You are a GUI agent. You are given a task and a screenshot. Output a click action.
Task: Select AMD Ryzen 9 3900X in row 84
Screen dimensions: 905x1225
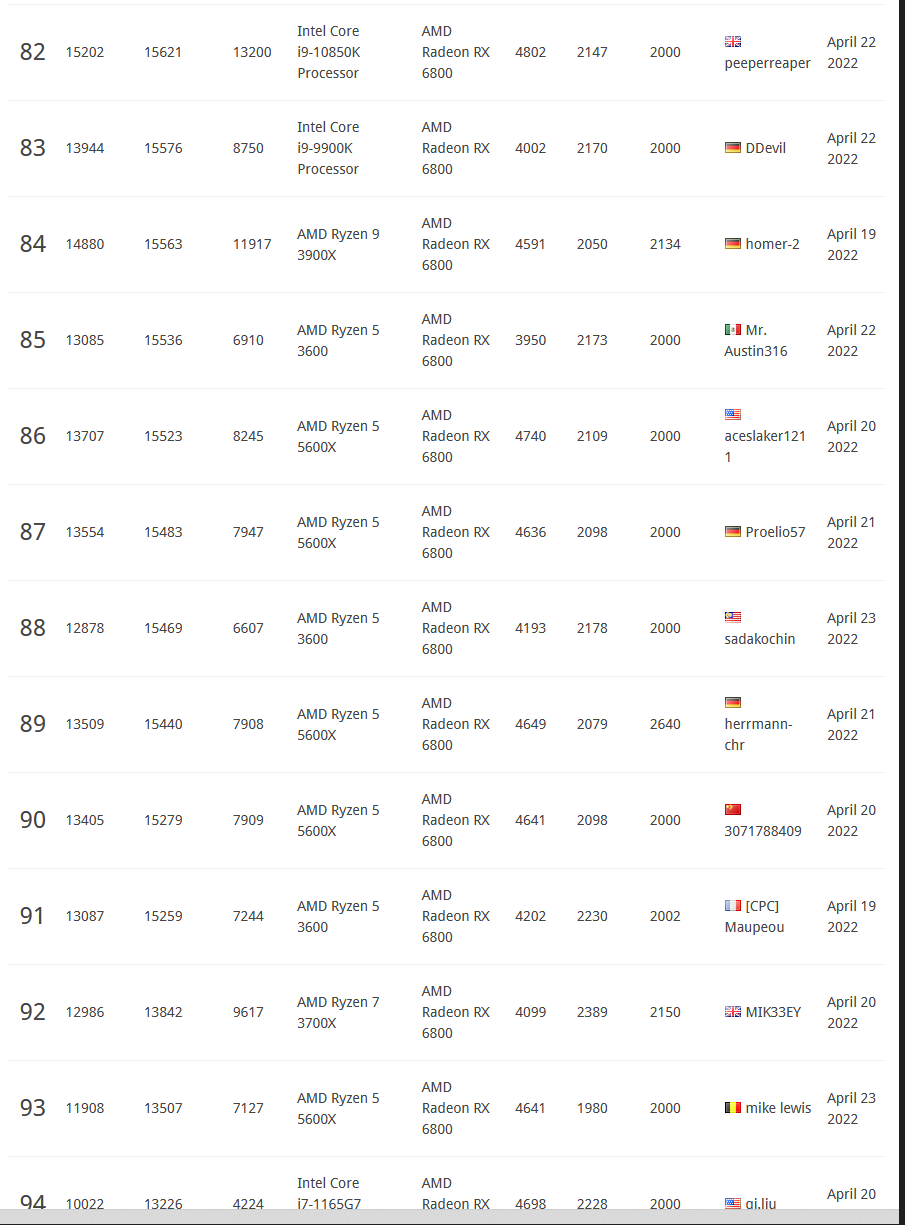[x=338, y=244]
